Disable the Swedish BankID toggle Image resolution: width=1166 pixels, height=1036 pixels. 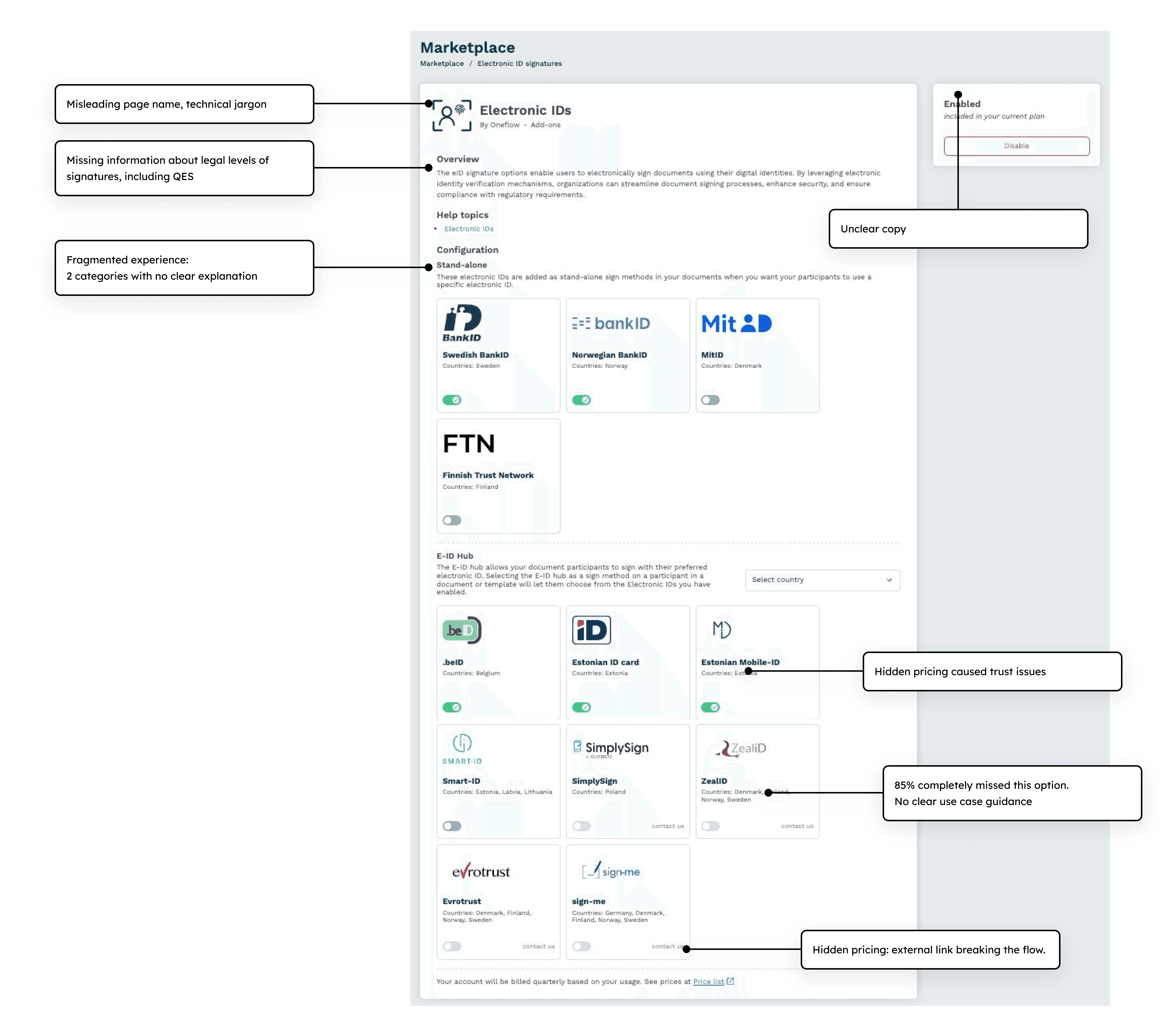coord(452,400)
